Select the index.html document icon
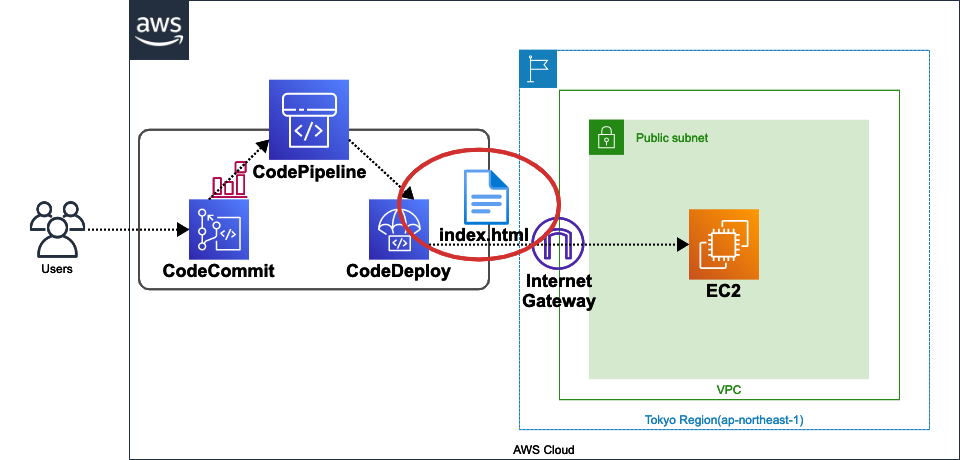Viewport: 960px width, 460px height. [x=486, y=197]
